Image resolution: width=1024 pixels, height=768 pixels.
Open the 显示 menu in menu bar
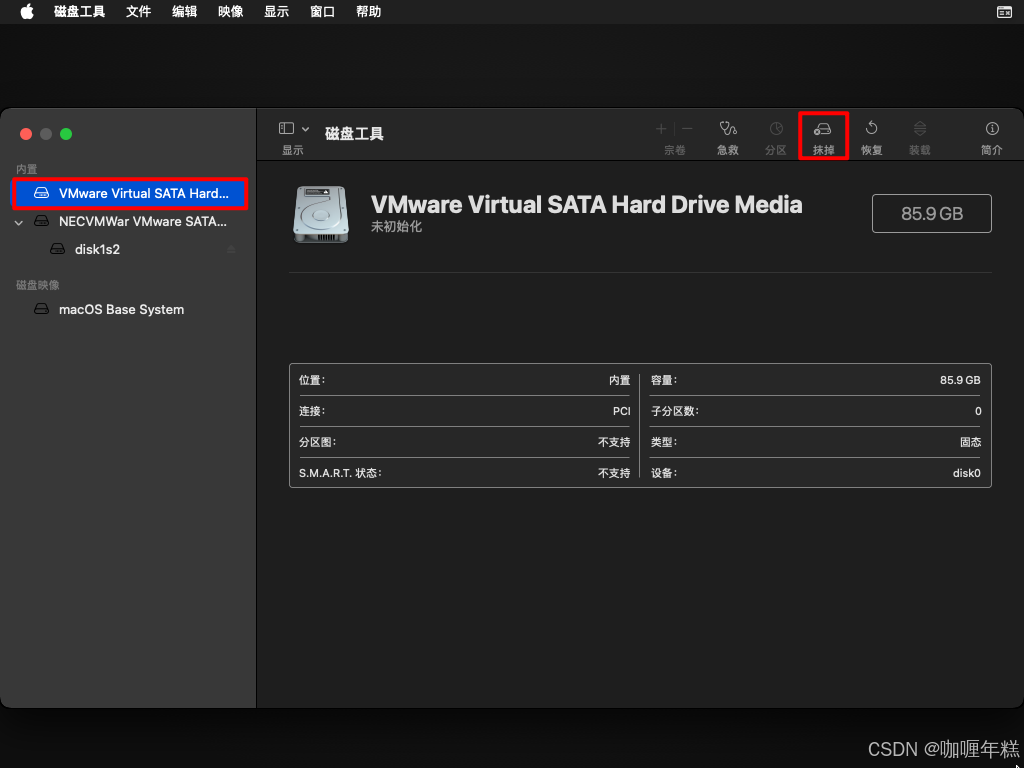tap(276, 12)
